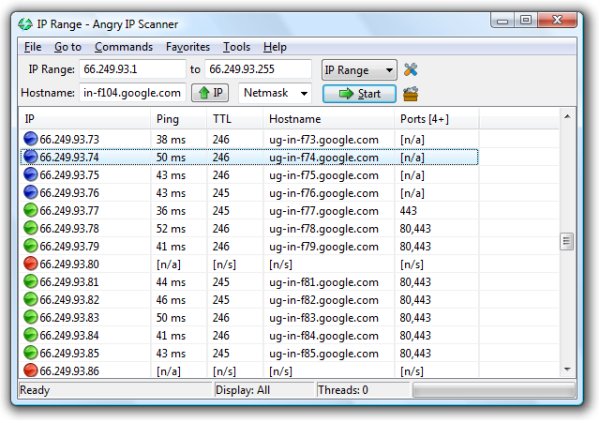Open the preferences wrench icon
Viewport: 600px width, 423px height.
click(411, 70)
